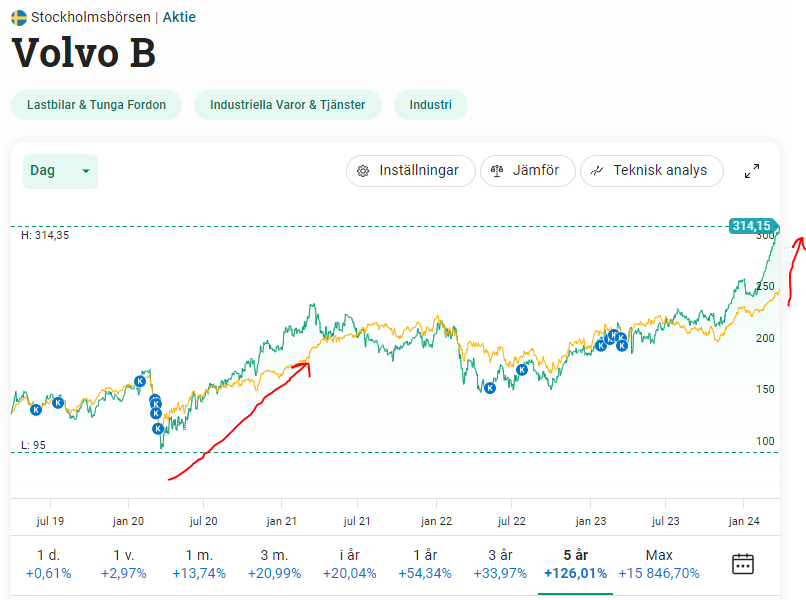Switch to the Max period tab
Screen dimensions: 806x600
click(659, 564)
